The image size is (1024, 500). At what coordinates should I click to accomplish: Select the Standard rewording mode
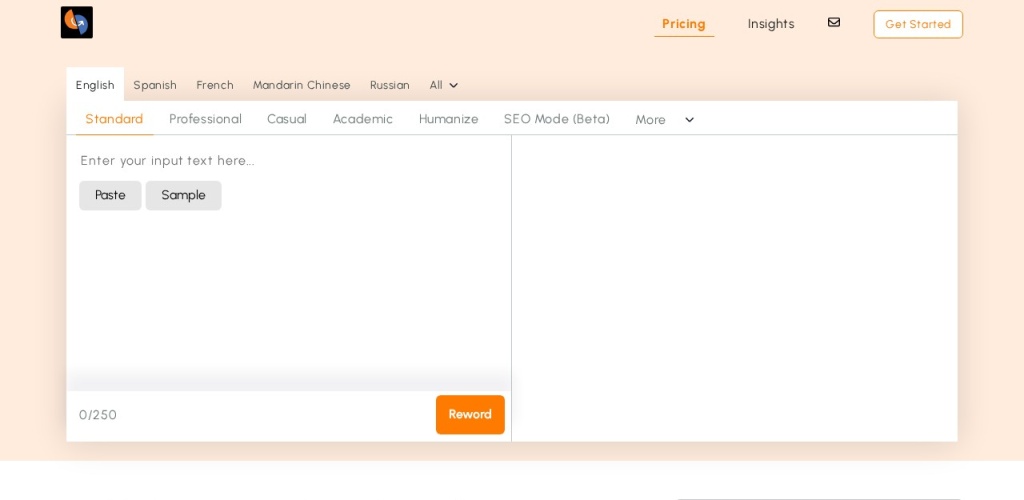pos(114,119)
